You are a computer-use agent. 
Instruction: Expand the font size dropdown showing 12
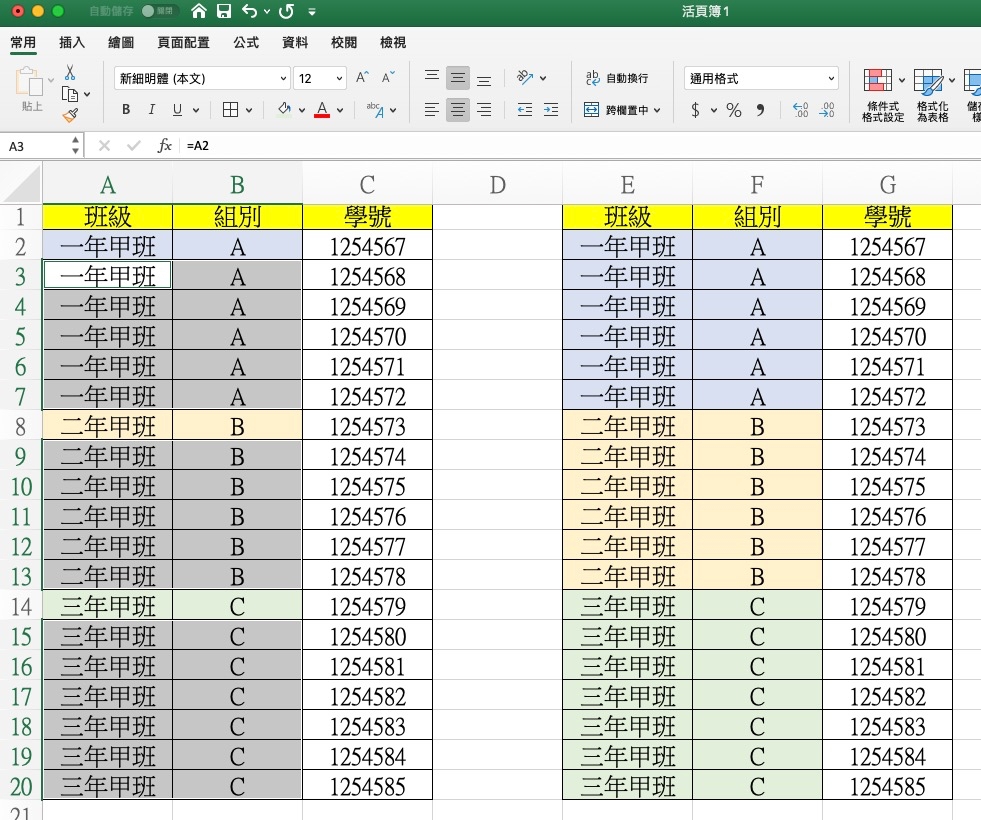[339, 78]
